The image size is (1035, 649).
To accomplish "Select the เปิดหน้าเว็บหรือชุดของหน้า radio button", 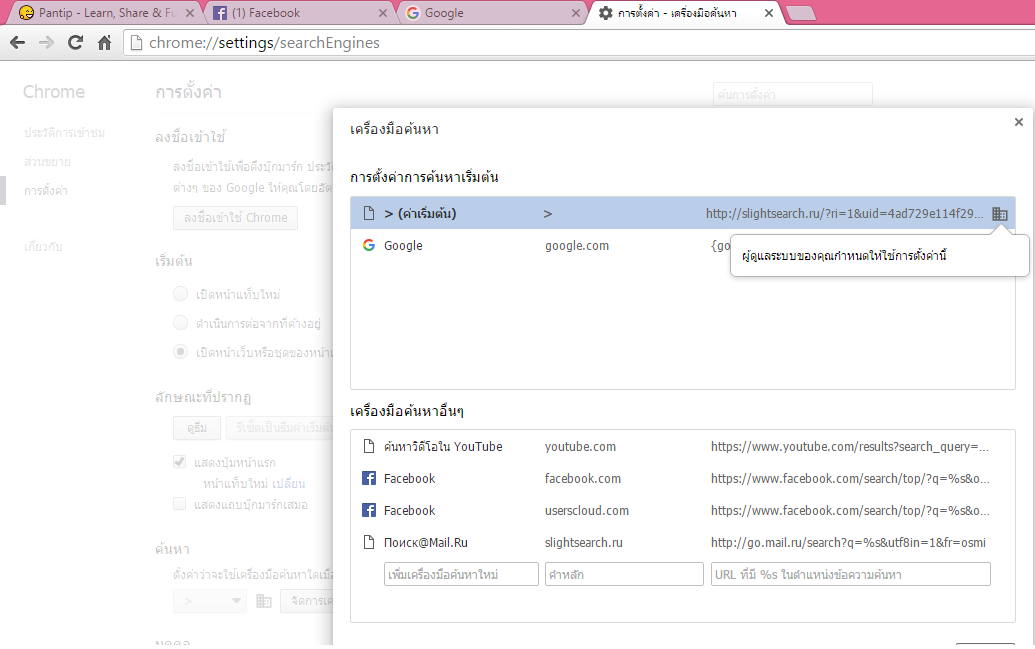I will click(x=180, y=352).
